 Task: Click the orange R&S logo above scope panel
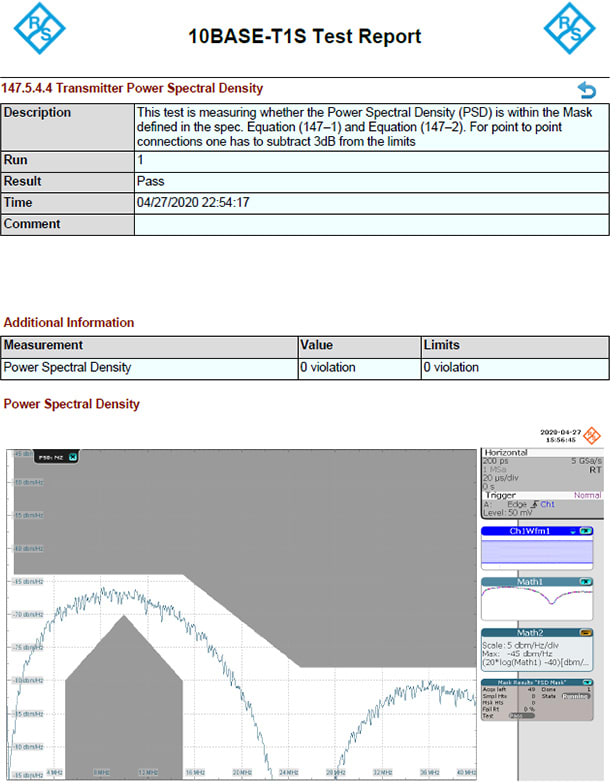pos(592,435)
